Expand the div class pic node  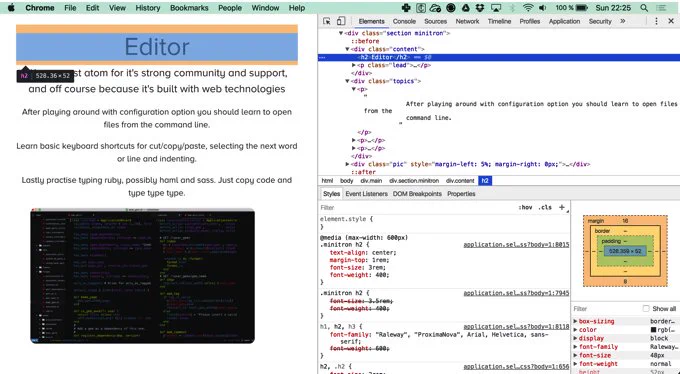tap(347, 164)
